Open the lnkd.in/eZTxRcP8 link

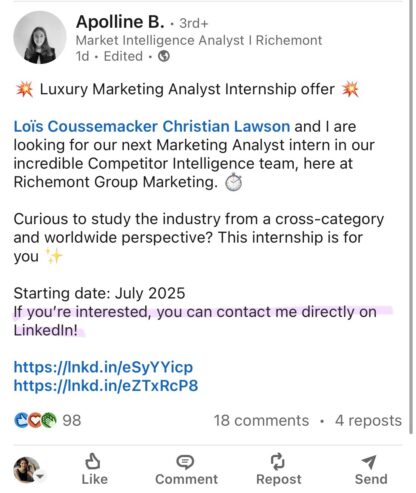[x=106, y=386]
